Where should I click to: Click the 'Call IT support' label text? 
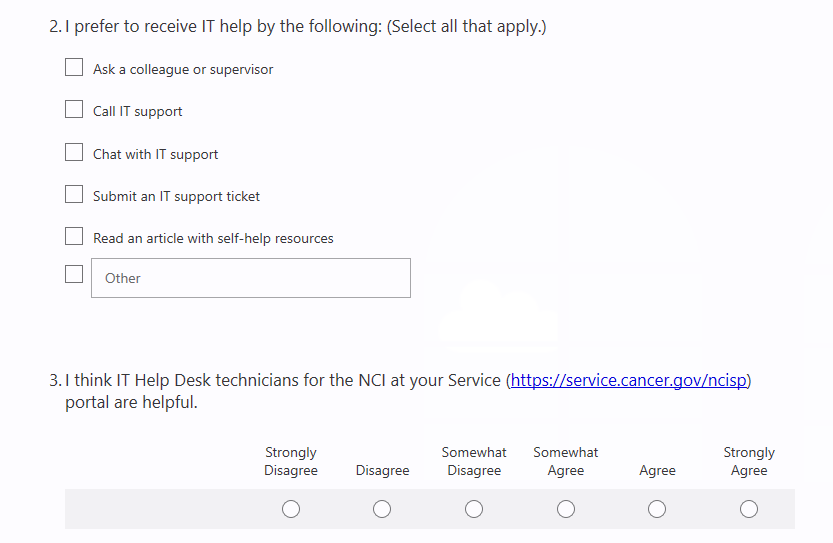click(138, 111)
